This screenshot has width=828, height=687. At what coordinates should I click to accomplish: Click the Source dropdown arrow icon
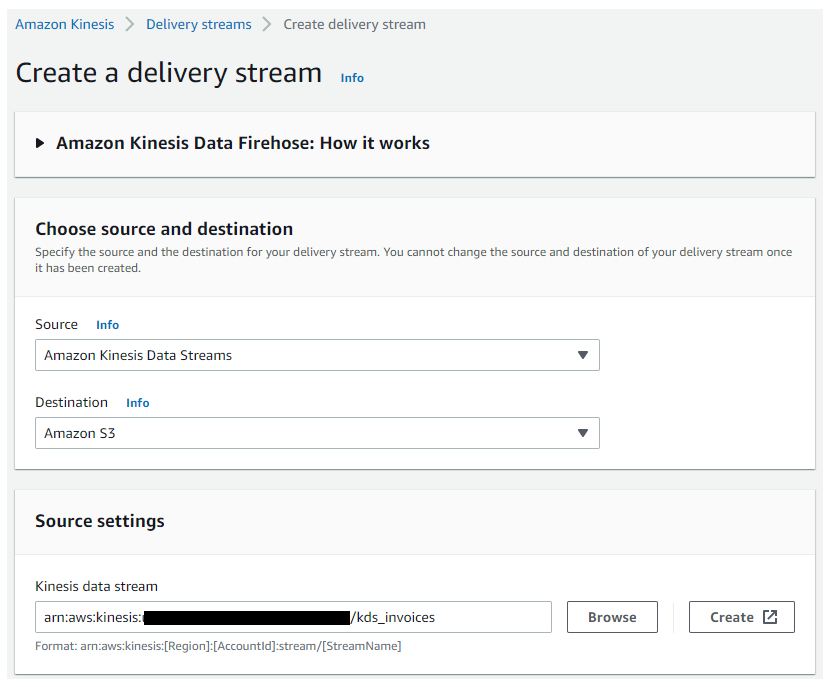(x=583, y=355)
